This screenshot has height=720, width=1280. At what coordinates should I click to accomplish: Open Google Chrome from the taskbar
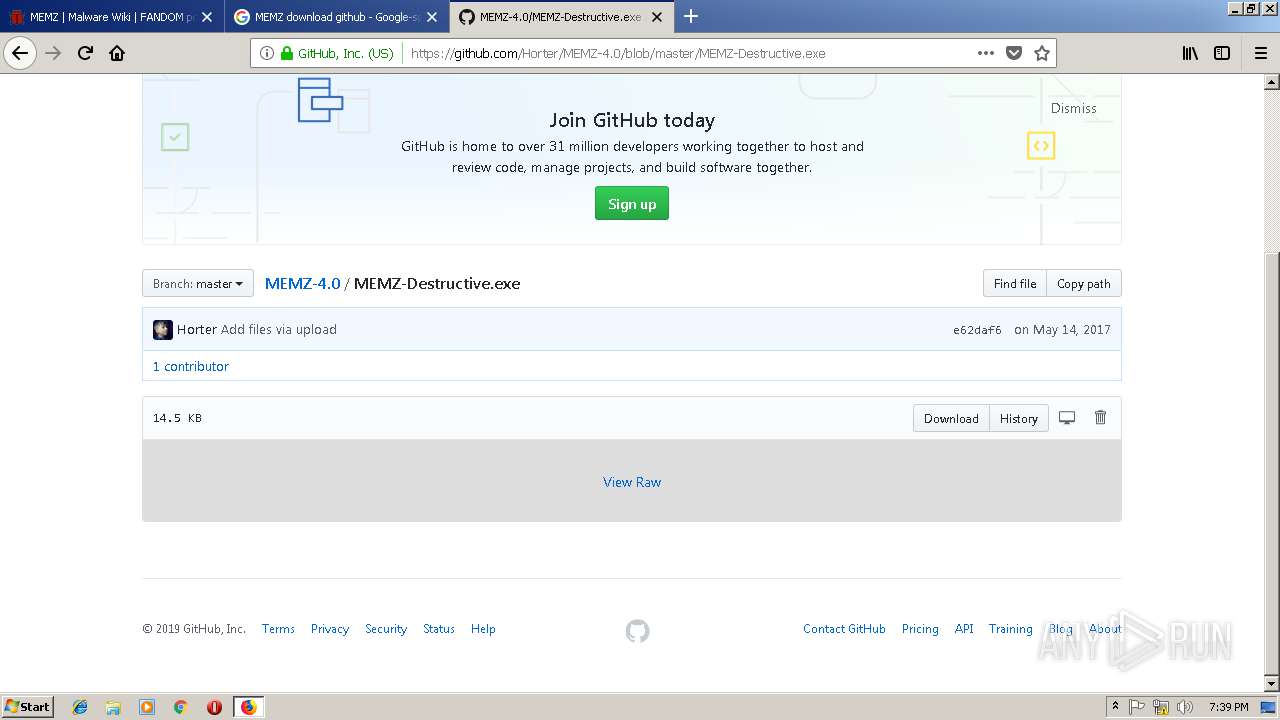point(181,707)
